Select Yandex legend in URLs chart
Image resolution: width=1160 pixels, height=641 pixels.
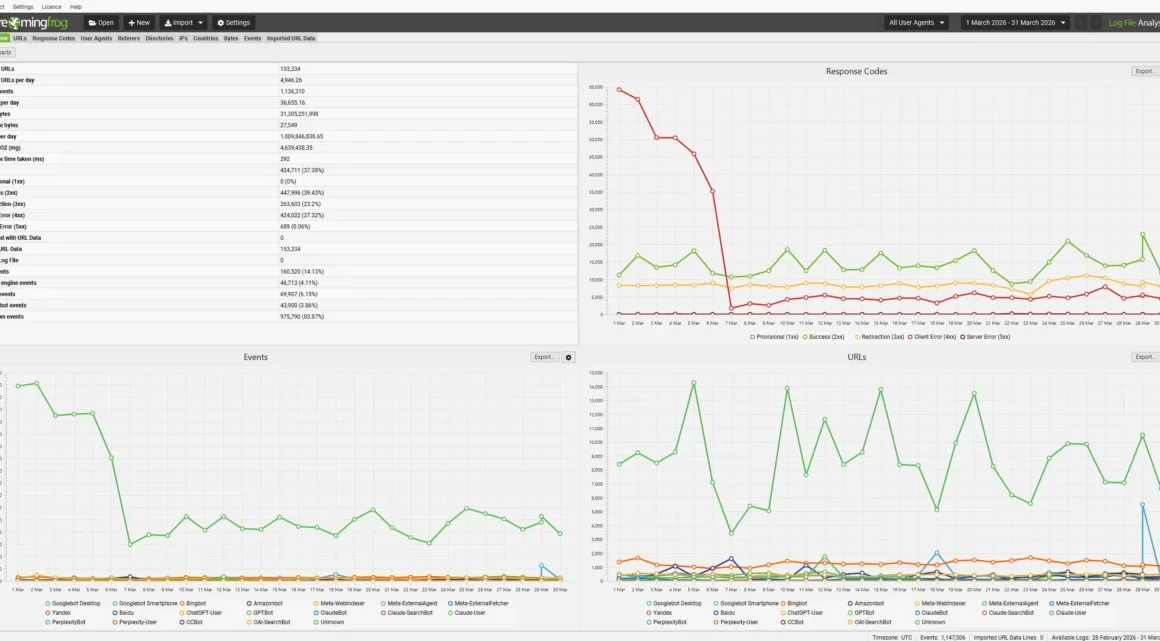658,613
